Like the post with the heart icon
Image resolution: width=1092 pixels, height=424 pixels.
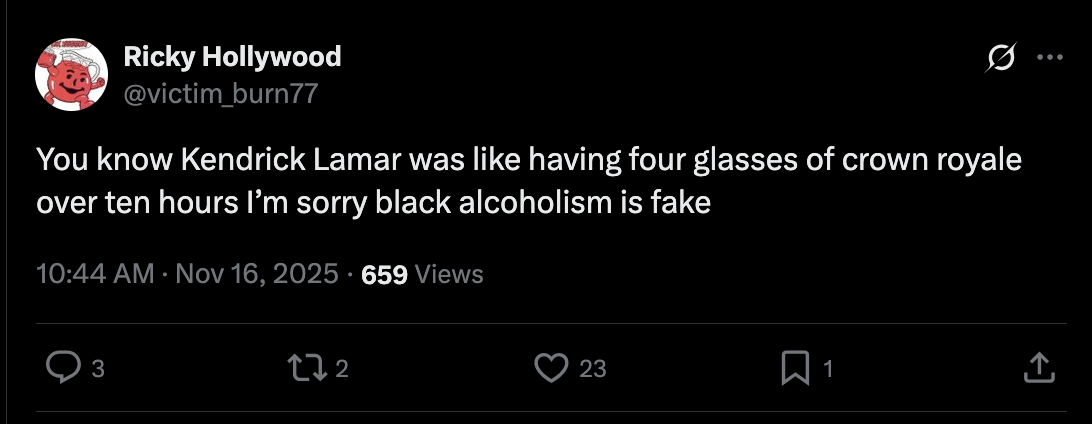(551, 369)
